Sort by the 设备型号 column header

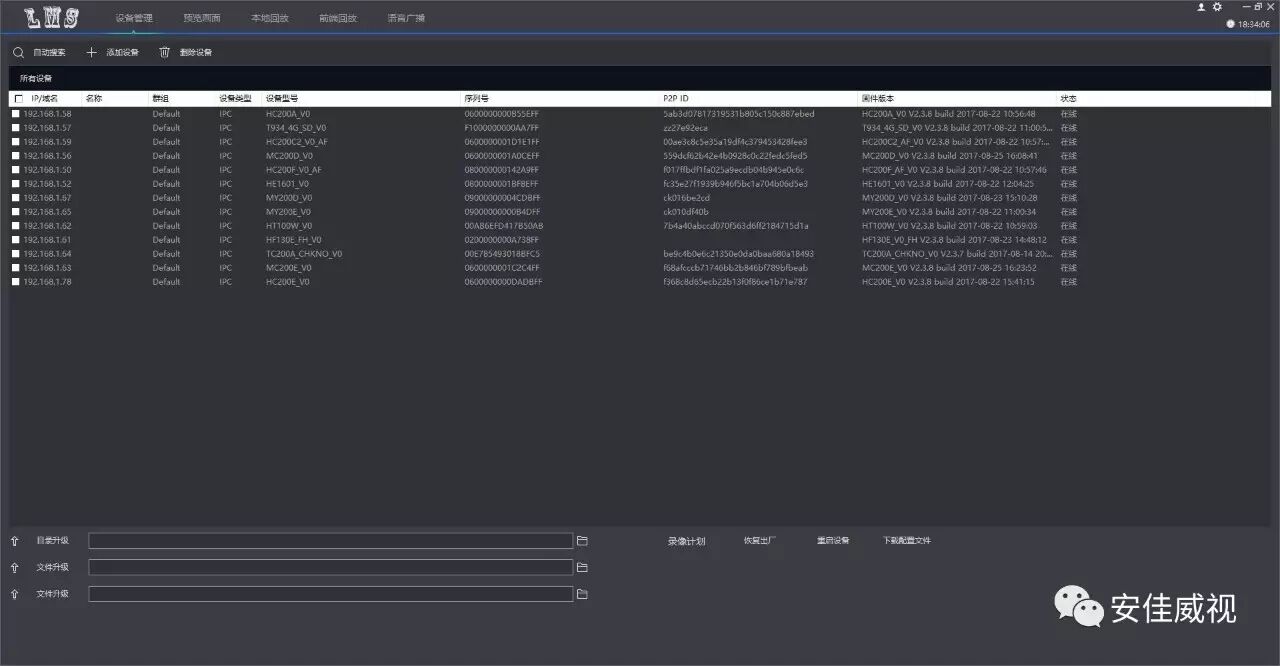point(282,99)
